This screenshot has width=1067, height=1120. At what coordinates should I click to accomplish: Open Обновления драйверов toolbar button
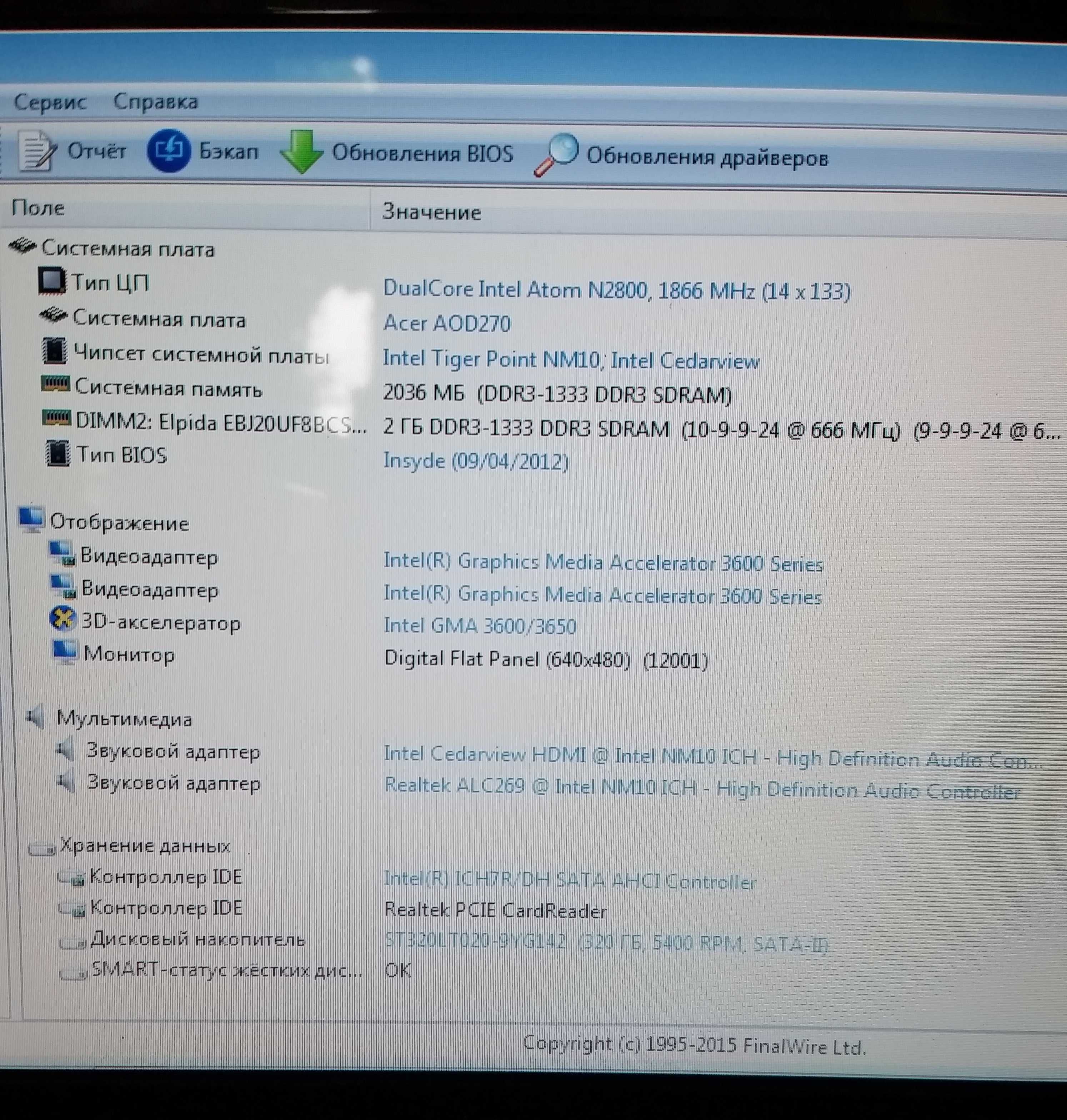click(707, 156)
